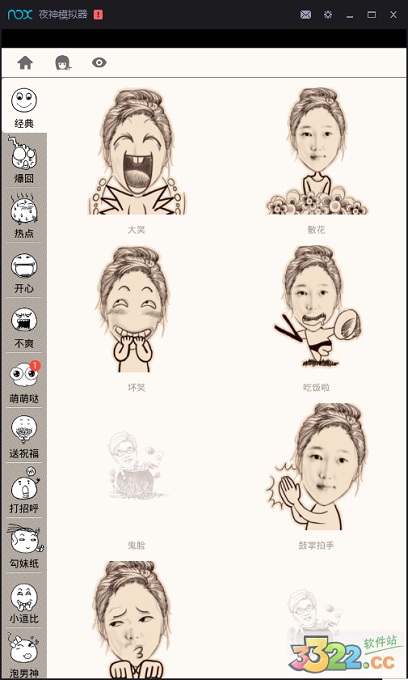Go to the home screen icon
Image resolution: width=408 pixels, height=680 pixels.
(x=25, y=63)
